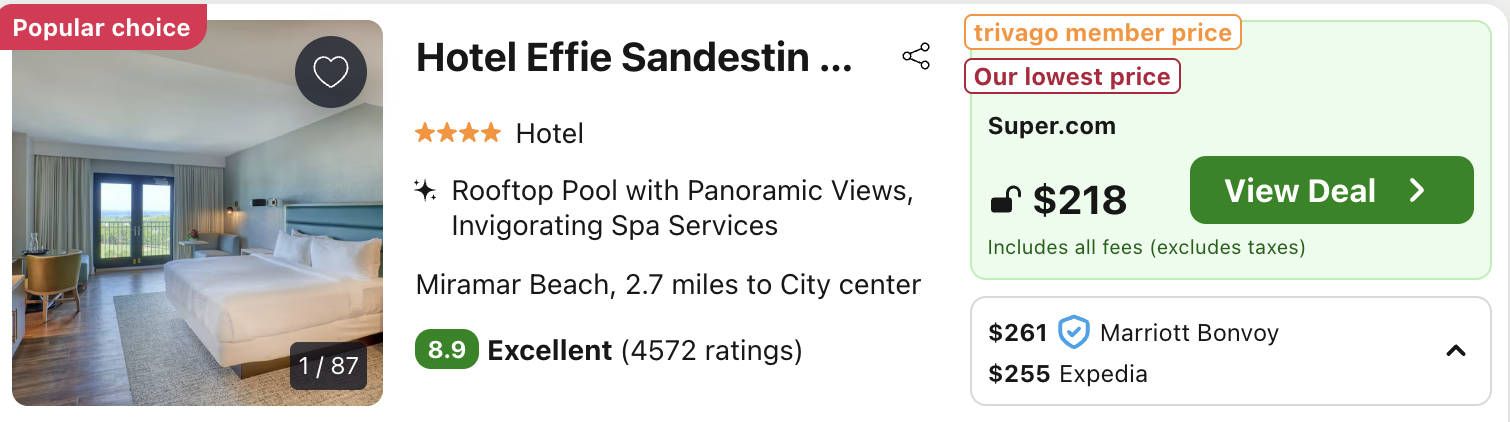
Task: Select the $261 Marriott Bonvoy offer
Action: pyautogui.click(x=1133, y=333)
